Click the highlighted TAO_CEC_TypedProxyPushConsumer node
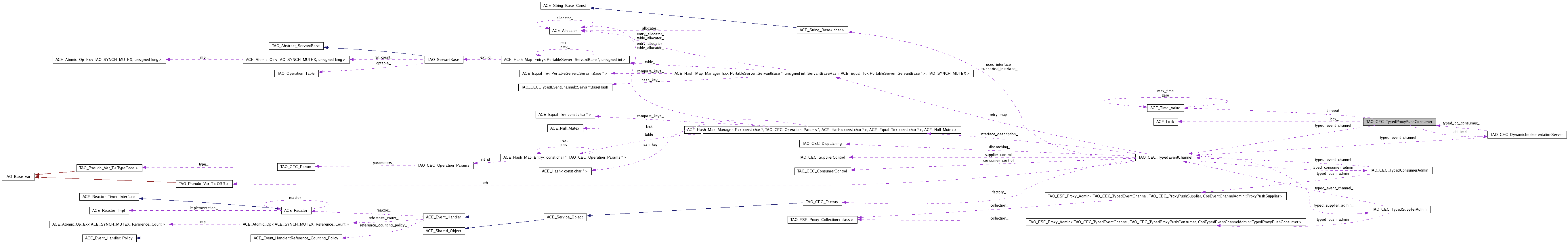 point(1399,122)
